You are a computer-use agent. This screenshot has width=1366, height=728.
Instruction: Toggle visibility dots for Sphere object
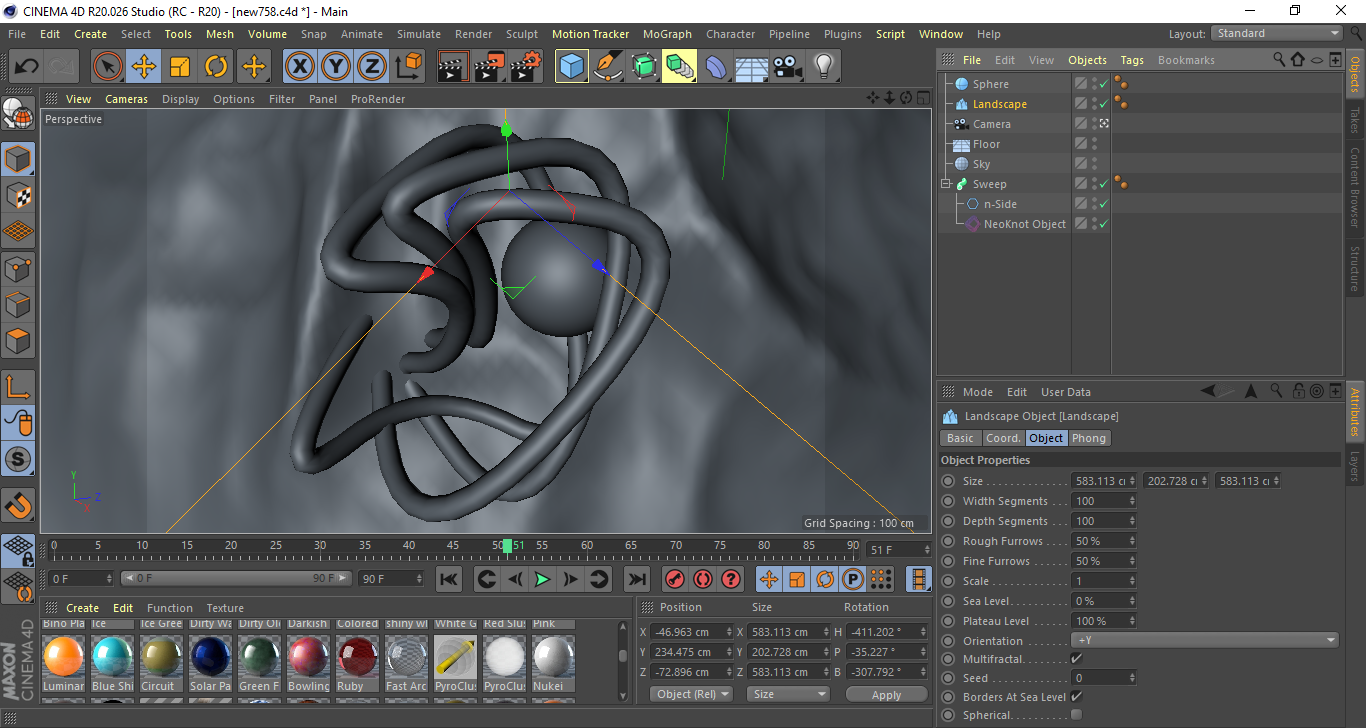pos(1094,84)
